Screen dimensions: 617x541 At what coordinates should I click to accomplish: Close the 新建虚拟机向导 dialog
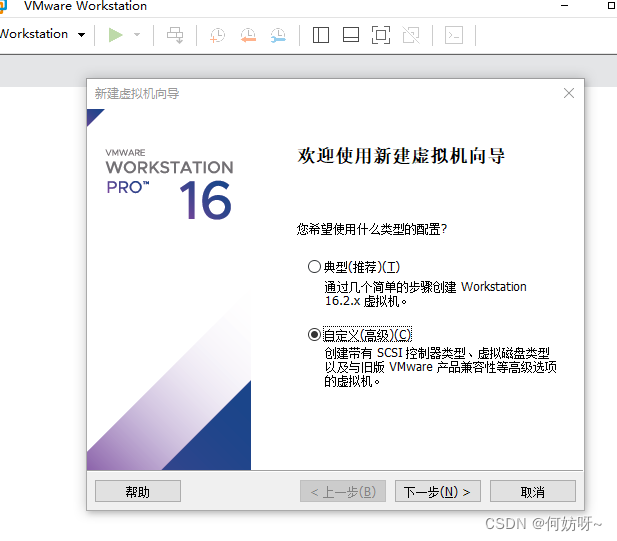coord(569,93)
